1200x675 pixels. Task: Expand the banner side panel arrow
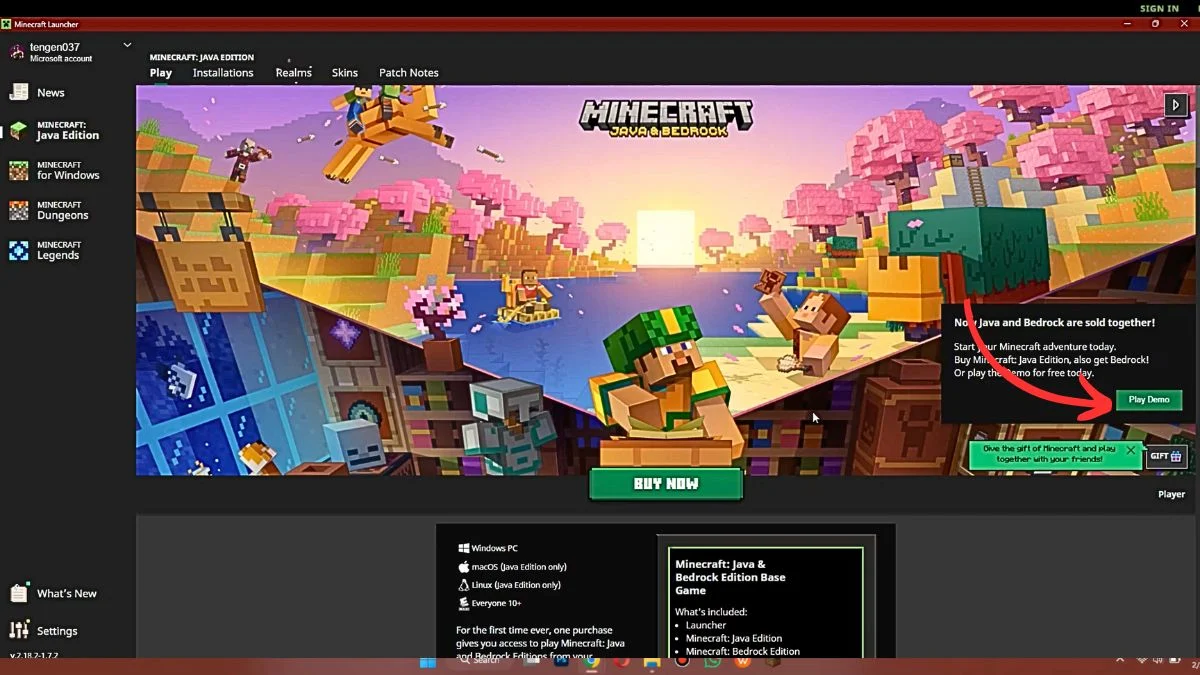(1175, 103)
